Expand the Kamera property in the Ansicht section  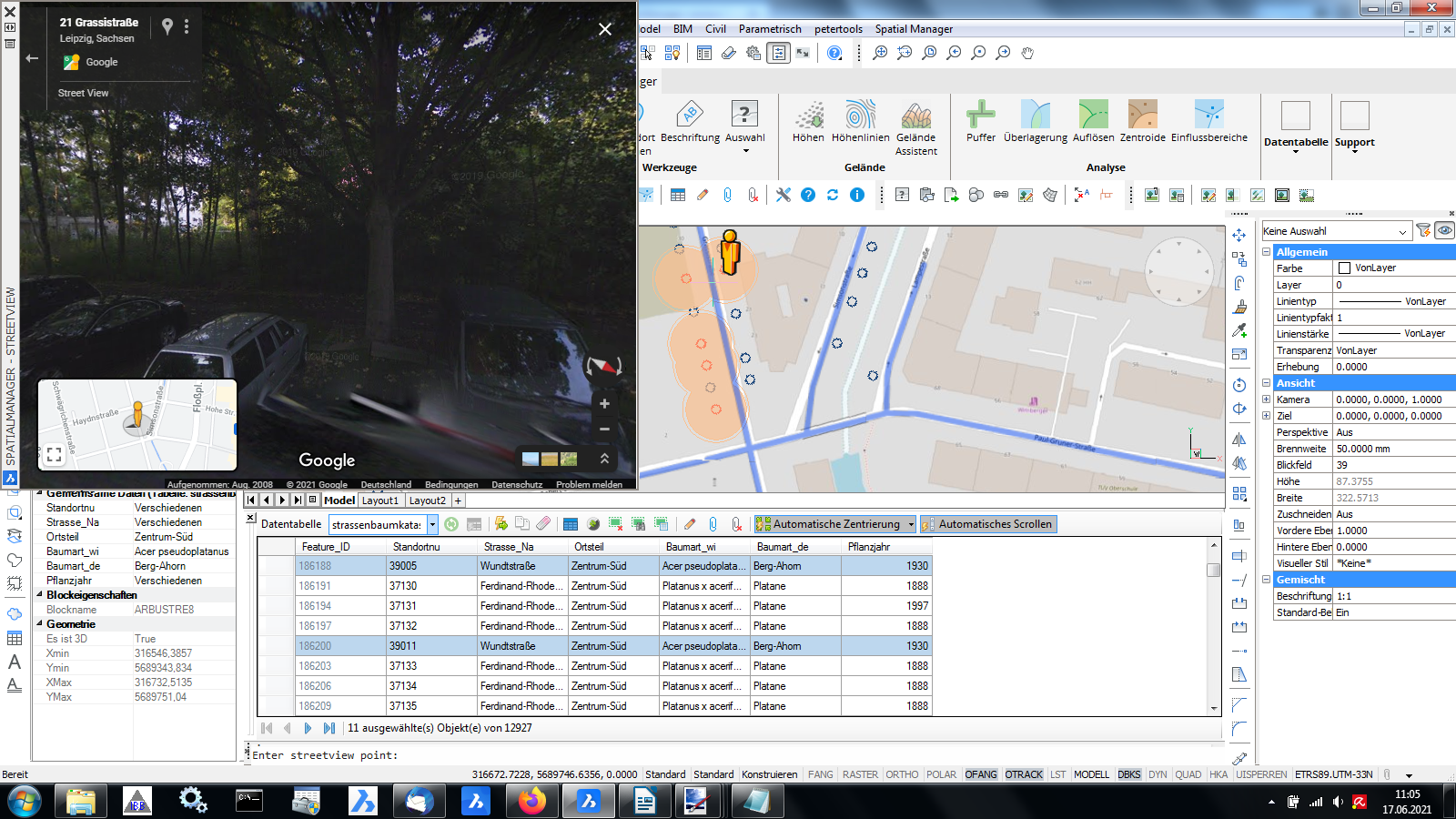click(1267, 399)
